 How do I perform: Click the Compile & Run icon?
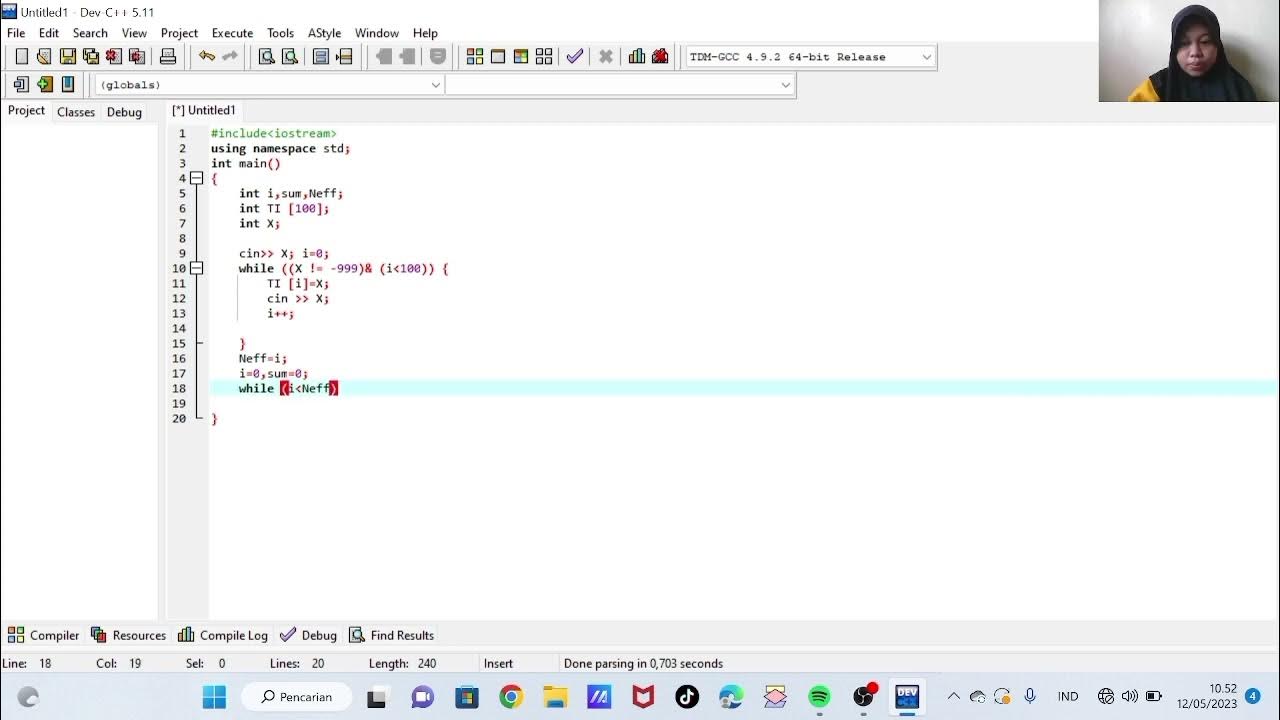coord(521,57)
